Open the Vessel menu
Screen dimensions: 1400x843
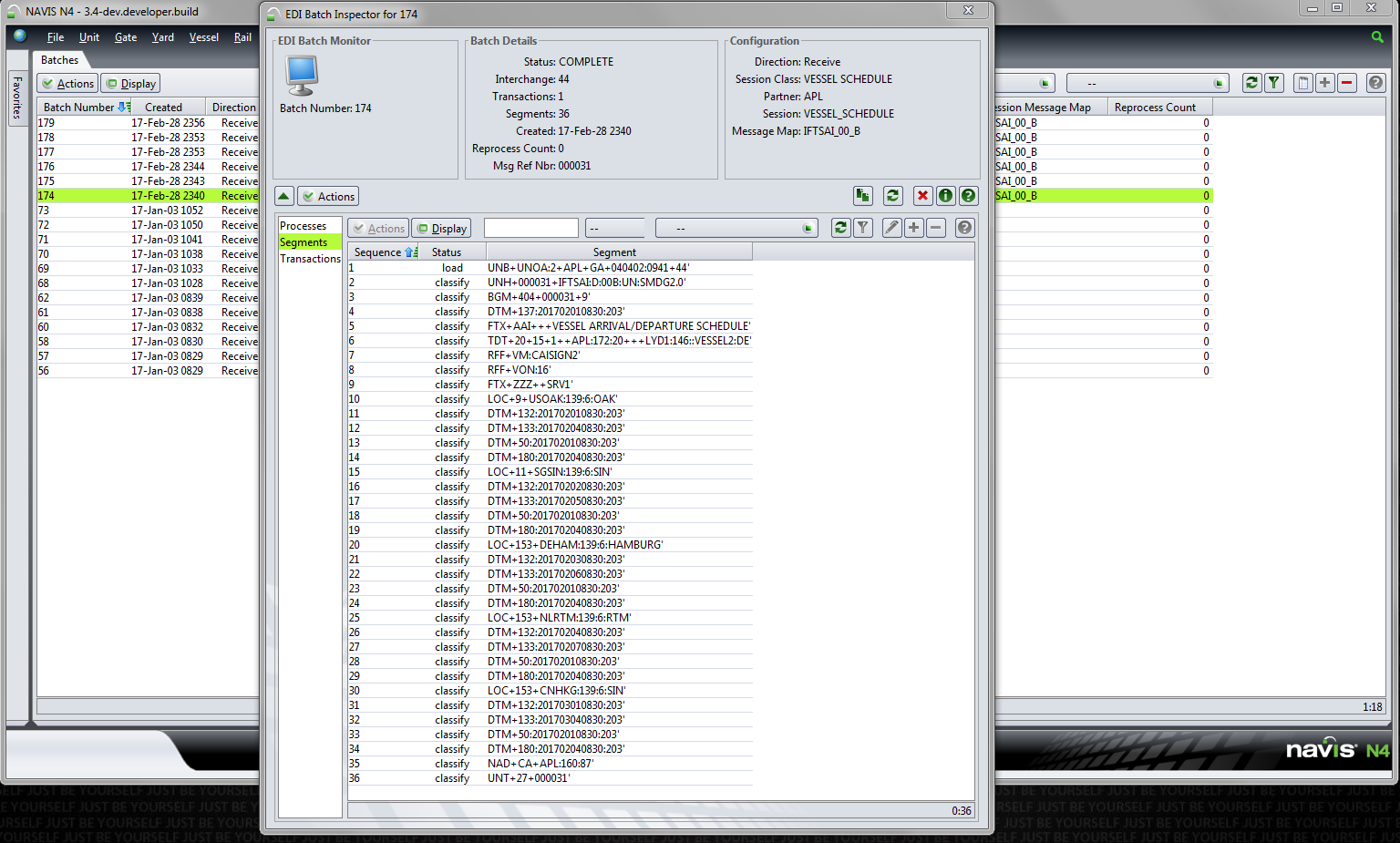pyautogui.click(x=204, y=37)
